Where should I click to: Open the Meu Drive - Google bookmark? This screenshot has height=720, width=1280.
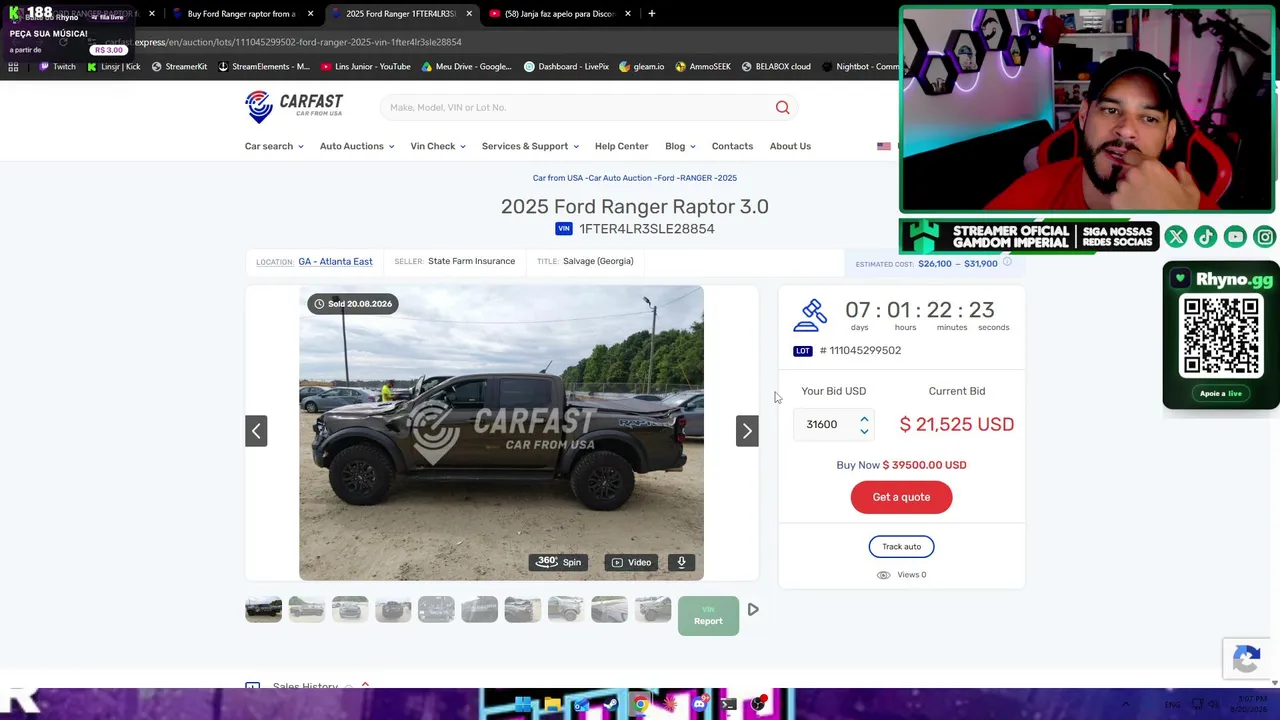click(x=466, y=67)
